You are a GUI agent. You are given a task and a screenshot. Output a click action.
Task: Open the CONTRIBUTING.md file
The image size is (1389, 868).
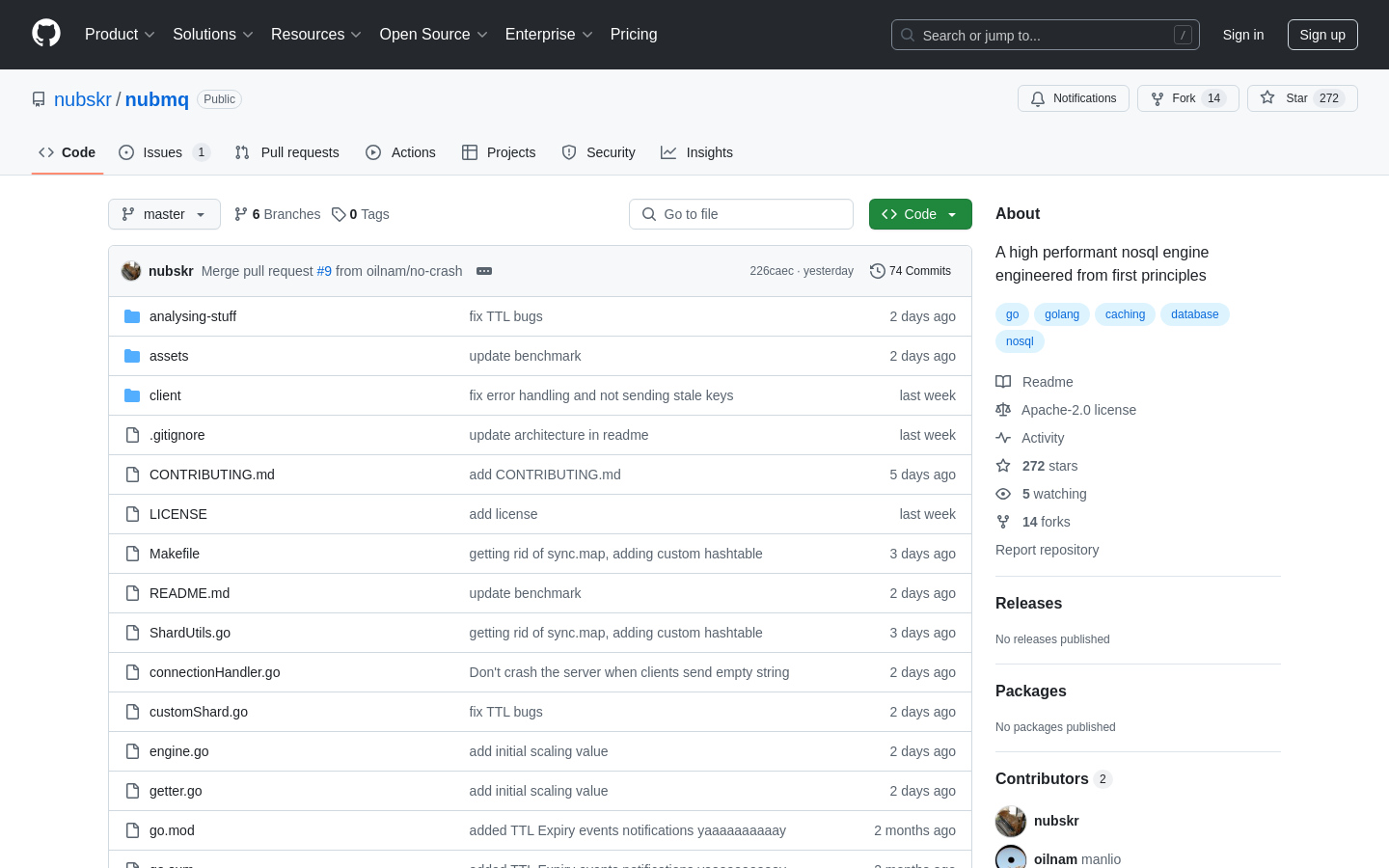tap(212, 475)
